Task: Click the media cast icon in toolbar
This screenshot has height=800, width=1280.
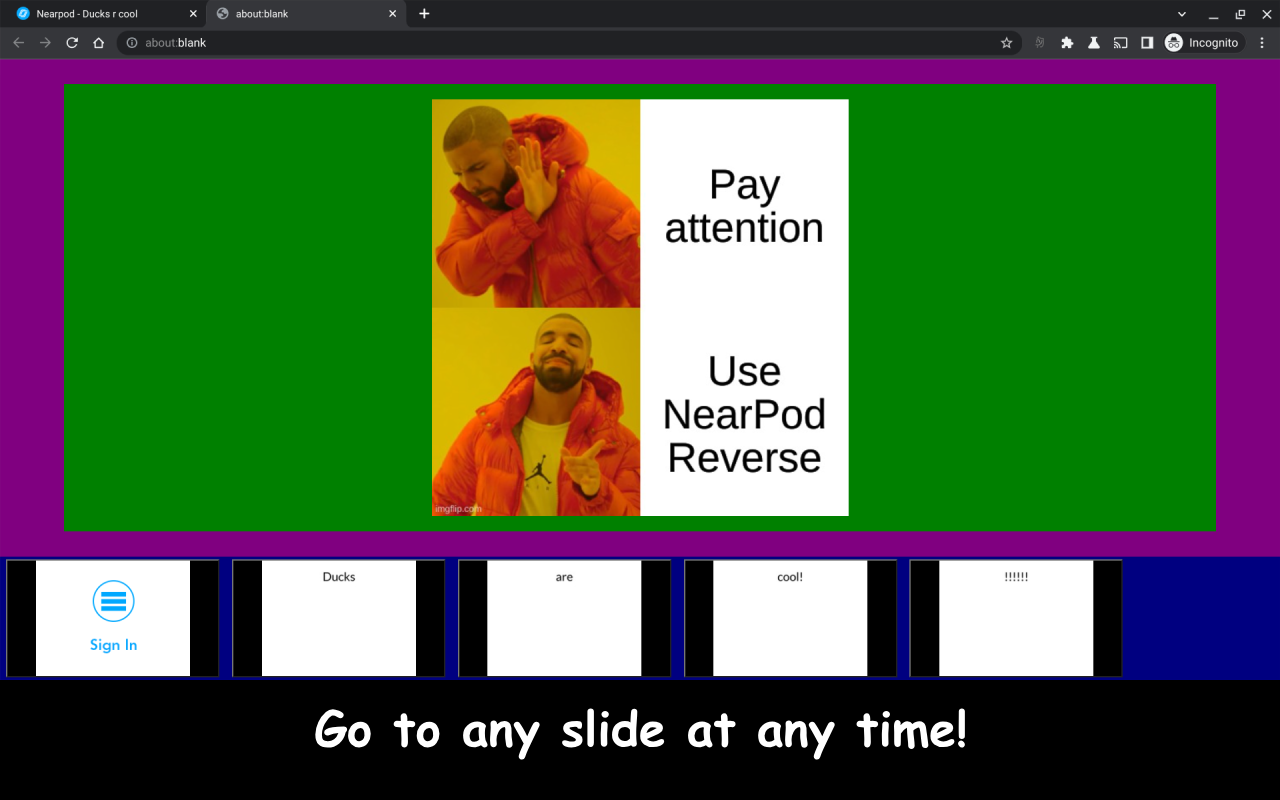Action: click(1121, 43)
